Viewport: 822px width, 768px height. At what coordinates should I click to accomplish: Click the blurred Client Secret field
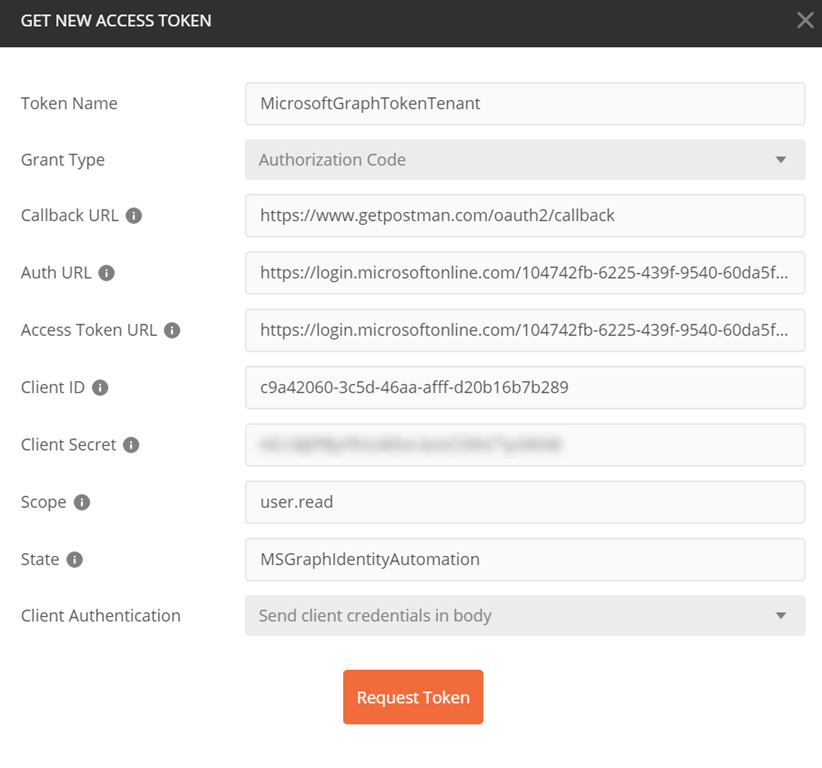coord(525,445)
